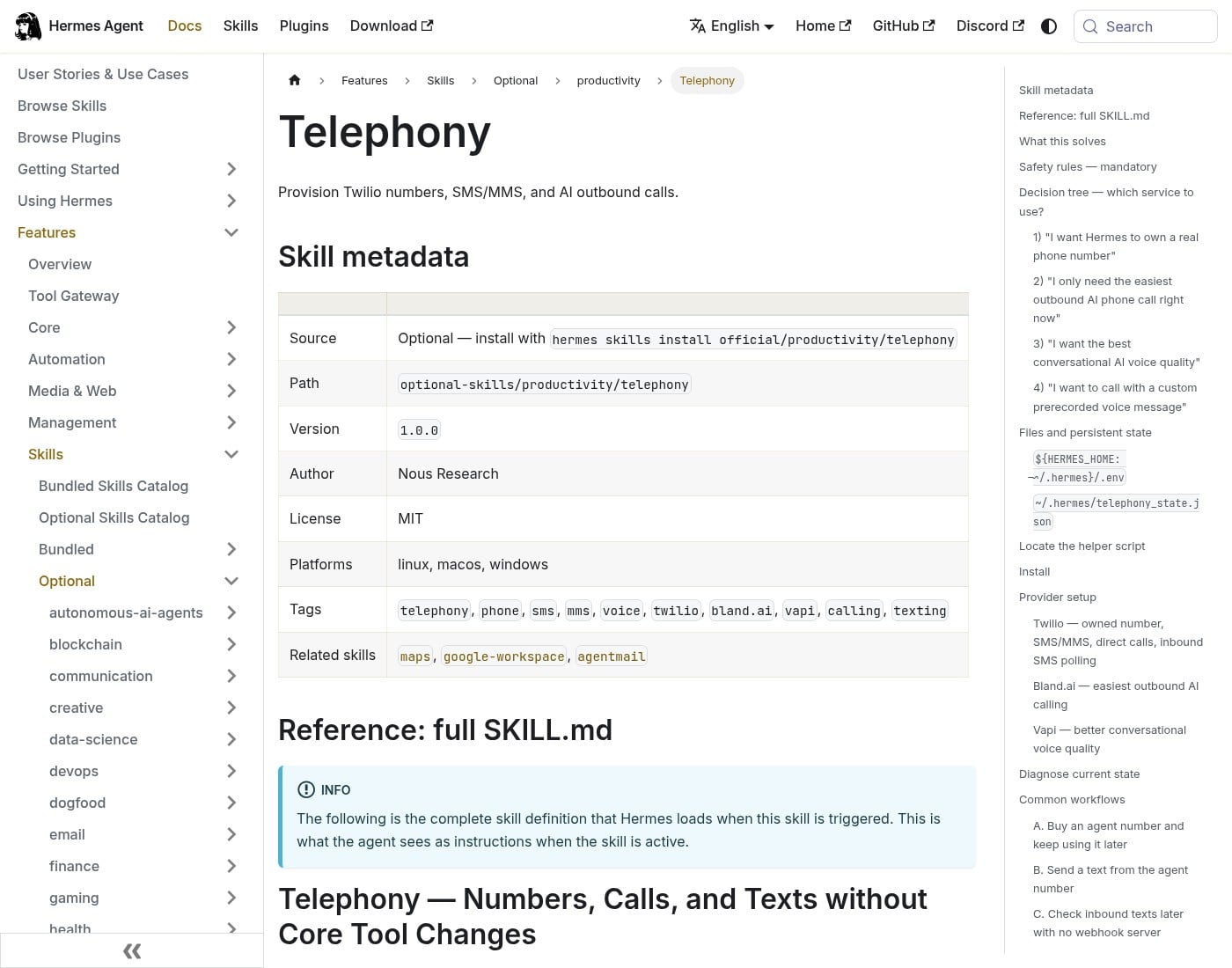Open the agentmail related skill link

point(612,656)
